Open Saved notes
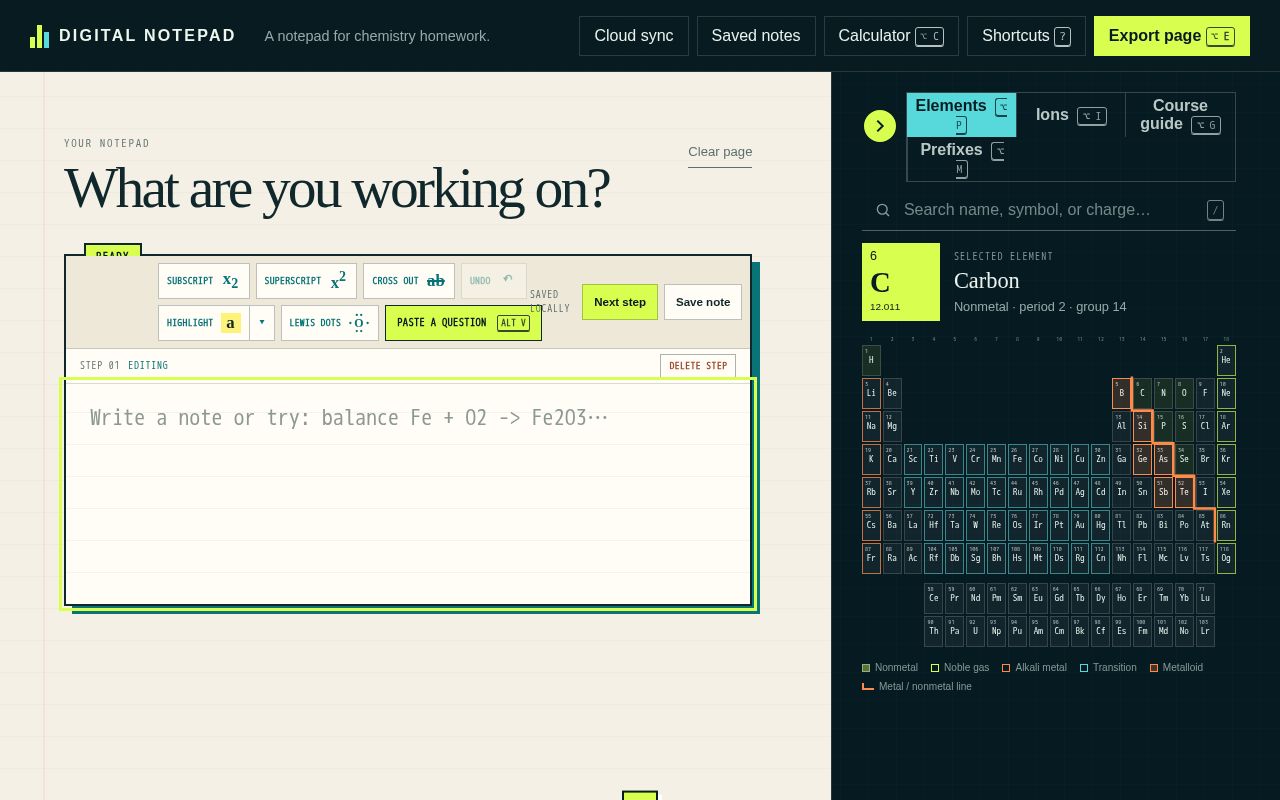 point(756,36)
